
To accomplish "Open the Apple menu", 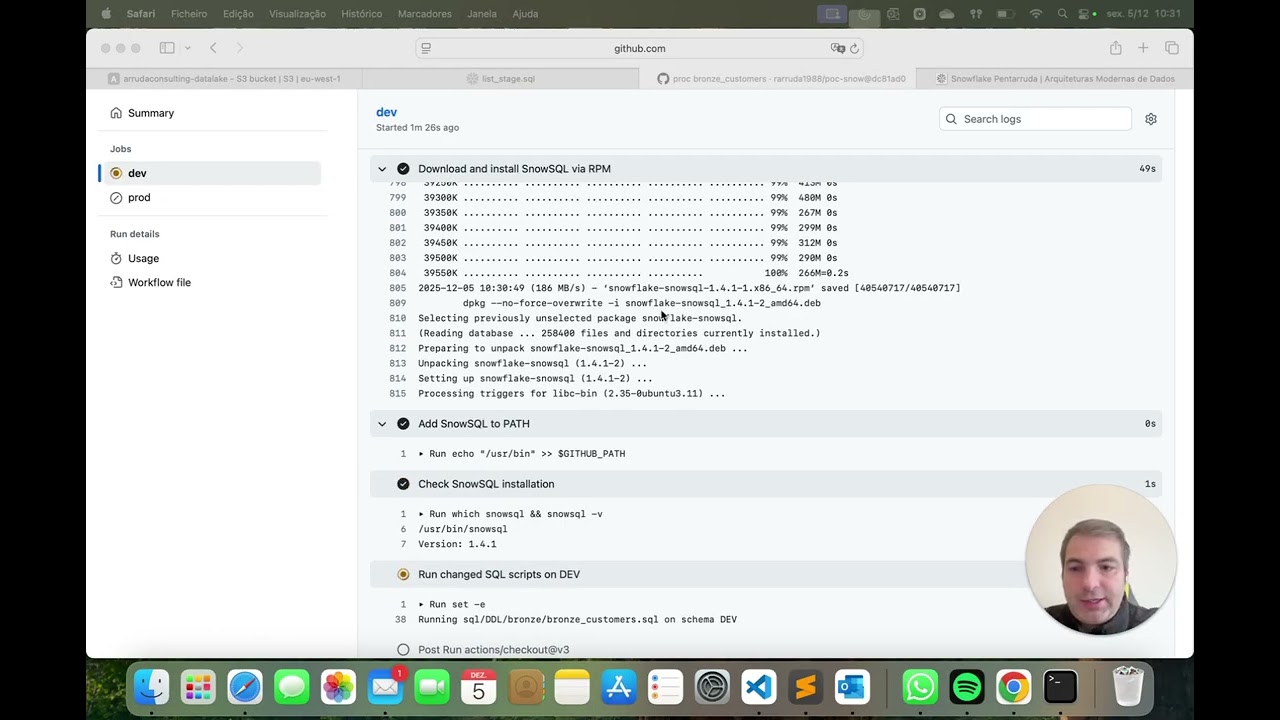I will tap(106, 14).
